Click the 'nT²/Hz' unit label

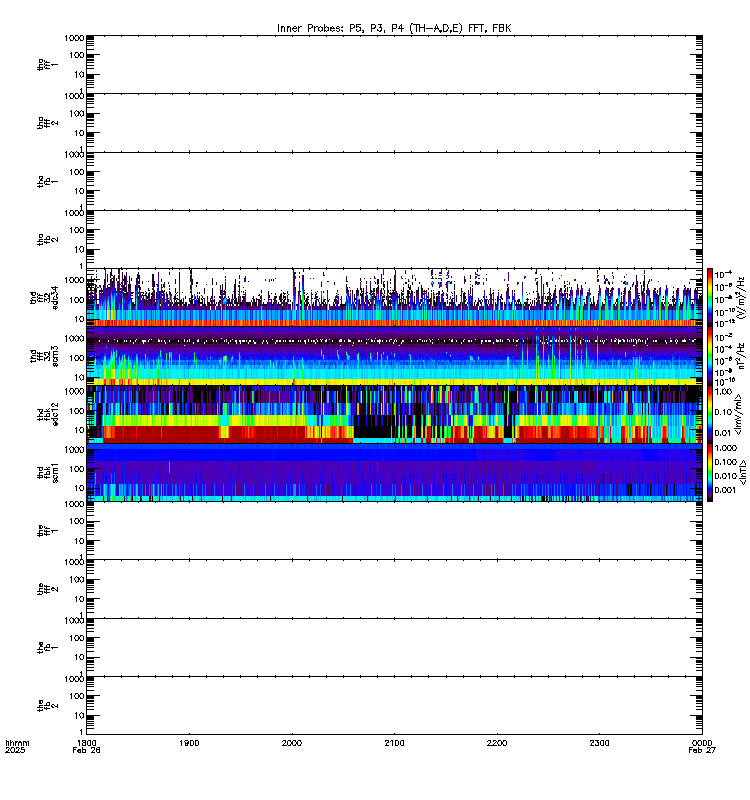(741, 356)
